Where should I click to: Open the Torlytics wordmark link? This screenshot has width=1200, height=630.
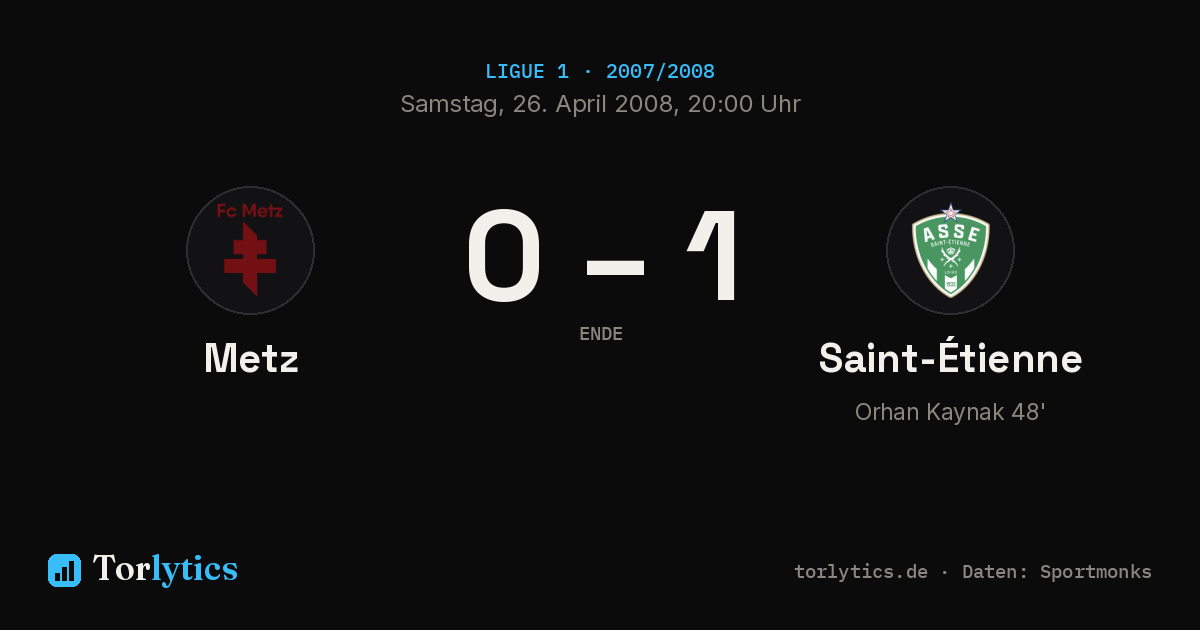tap(165, 569)
